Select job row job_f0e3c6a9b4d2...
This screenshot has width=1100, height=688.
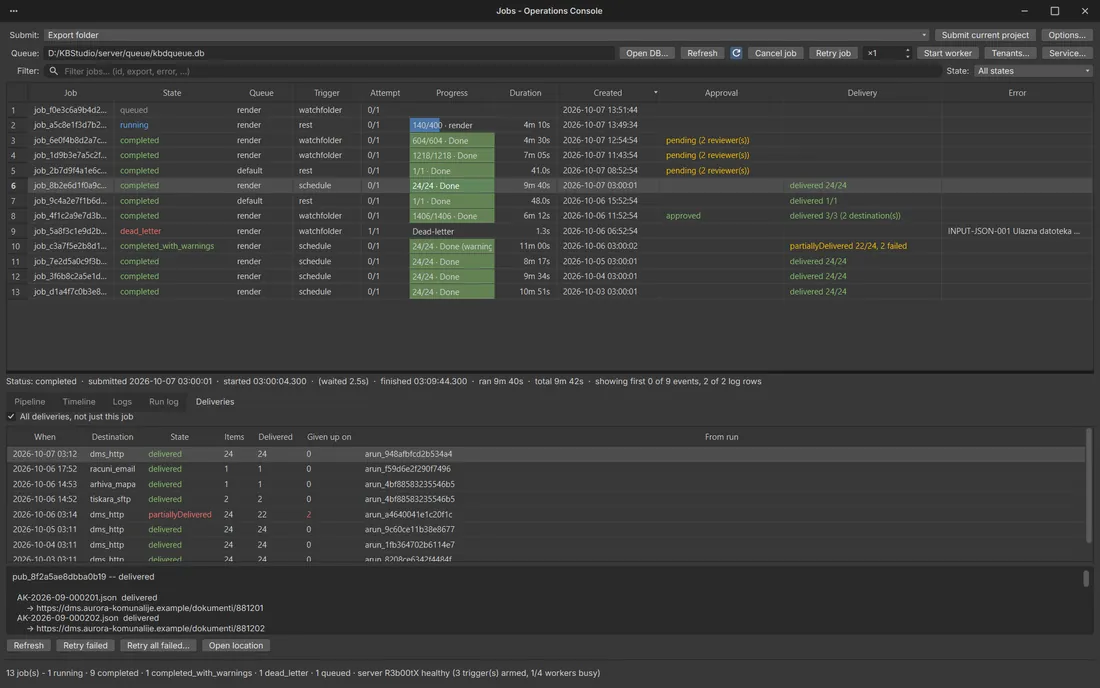[549, 110]
